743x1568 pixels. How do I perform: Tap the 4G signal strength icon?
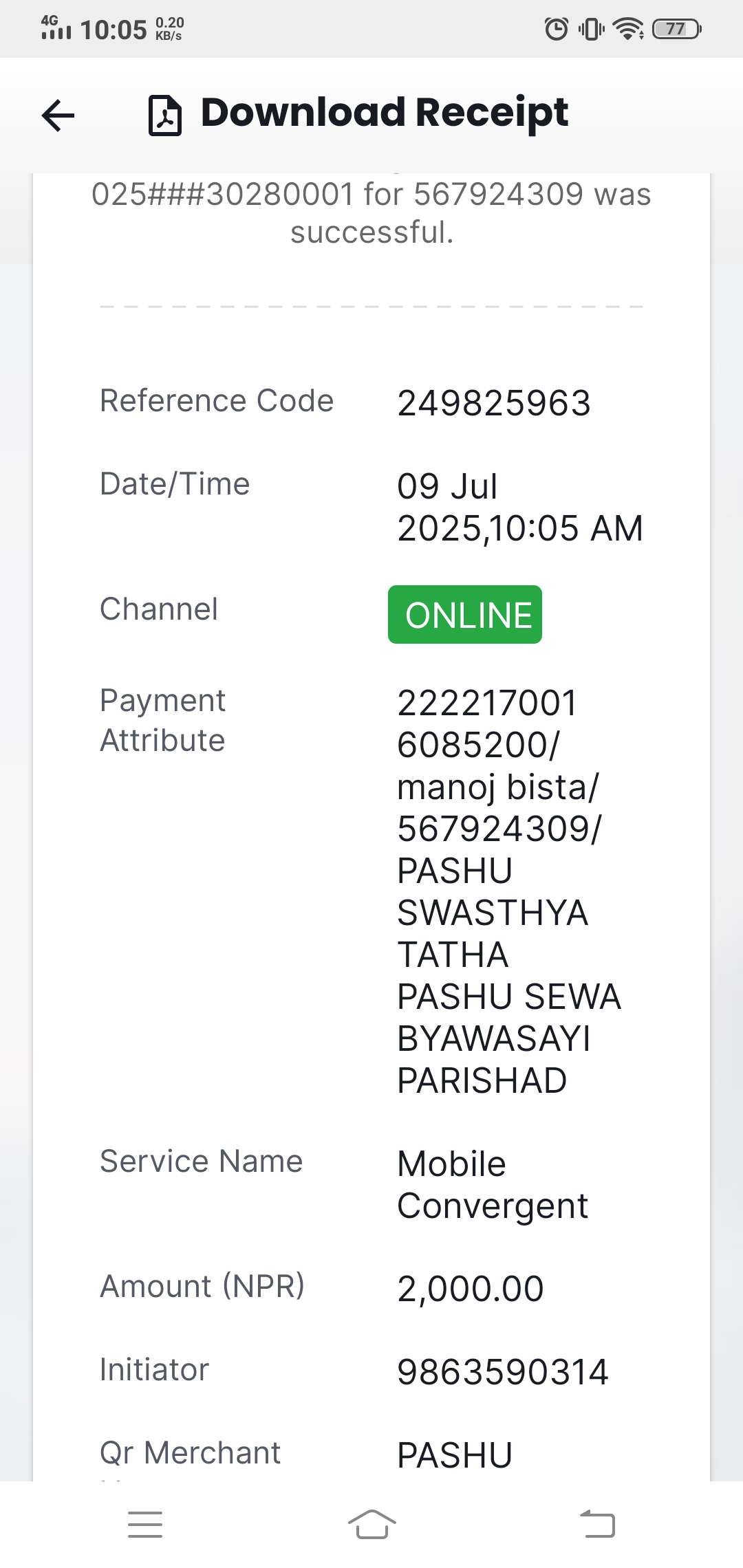point(56,28)
